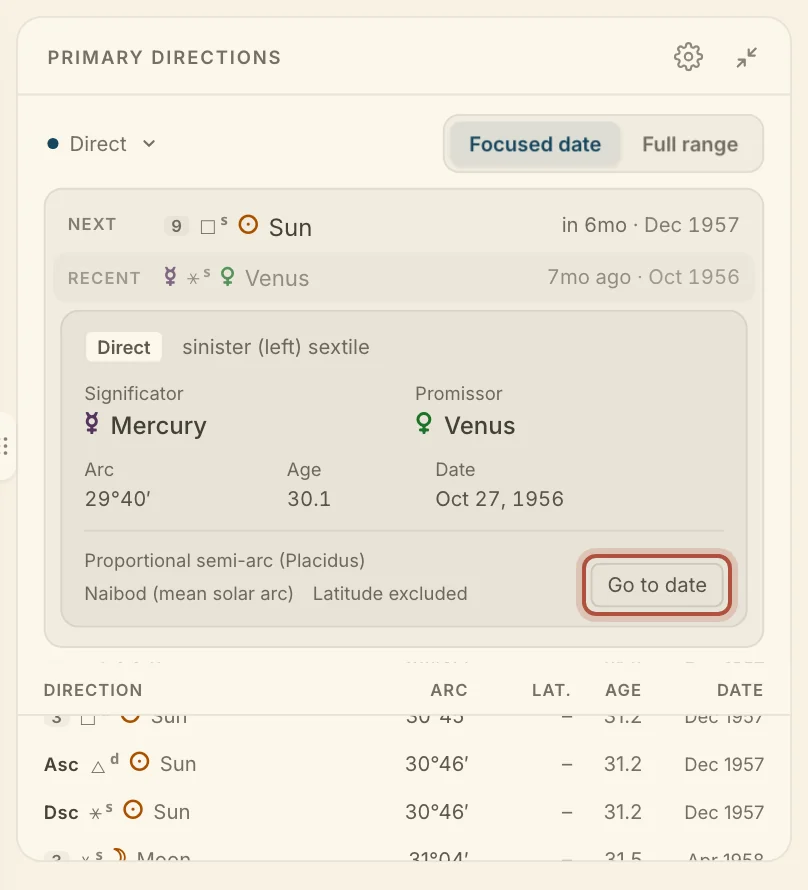Click Dec 1957 date in Dsc row
808x890 pixels.
tap(724, 812)
